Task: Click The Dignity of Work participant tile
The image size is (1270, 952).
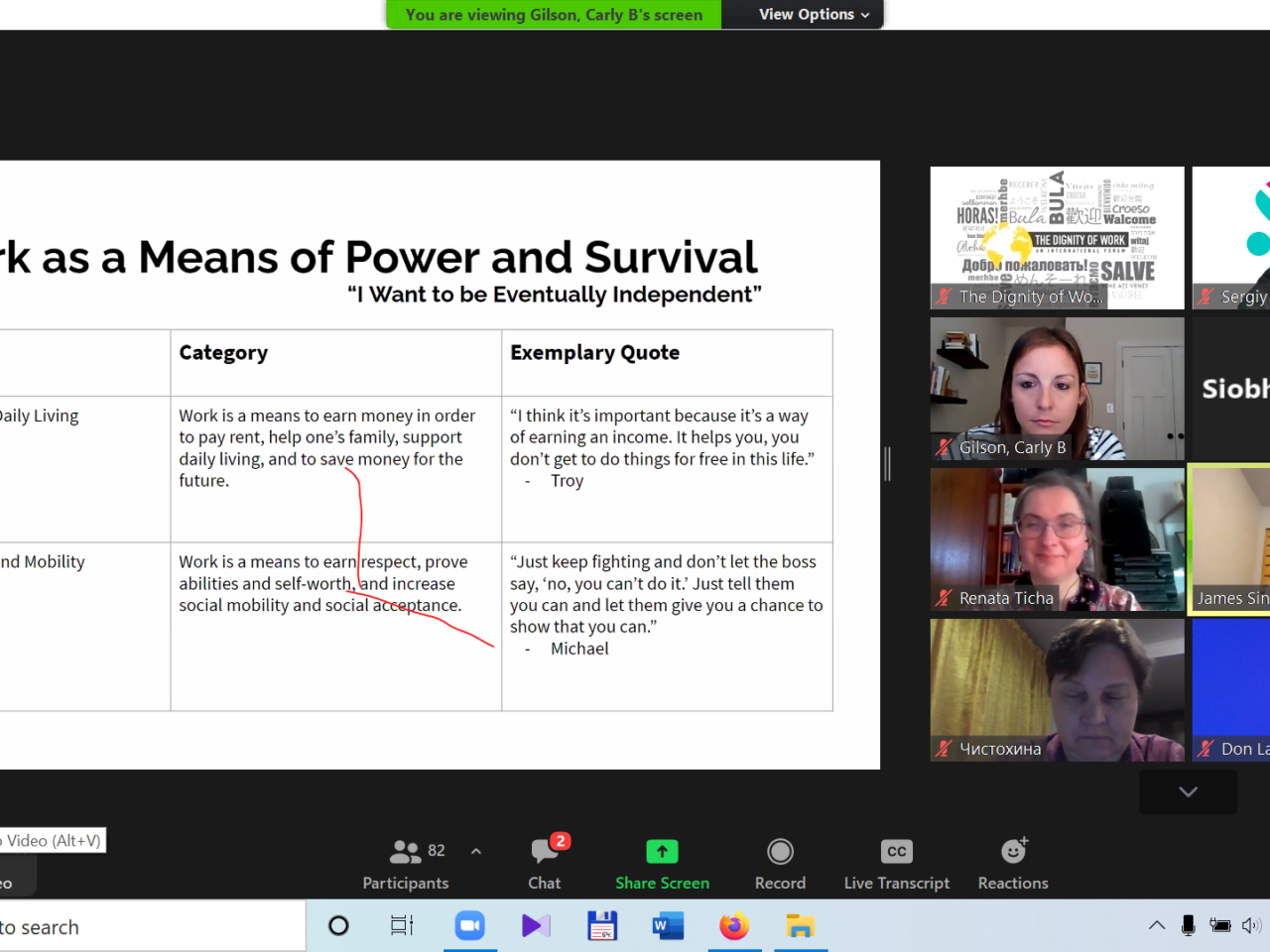Action: tap(1057, 238)
